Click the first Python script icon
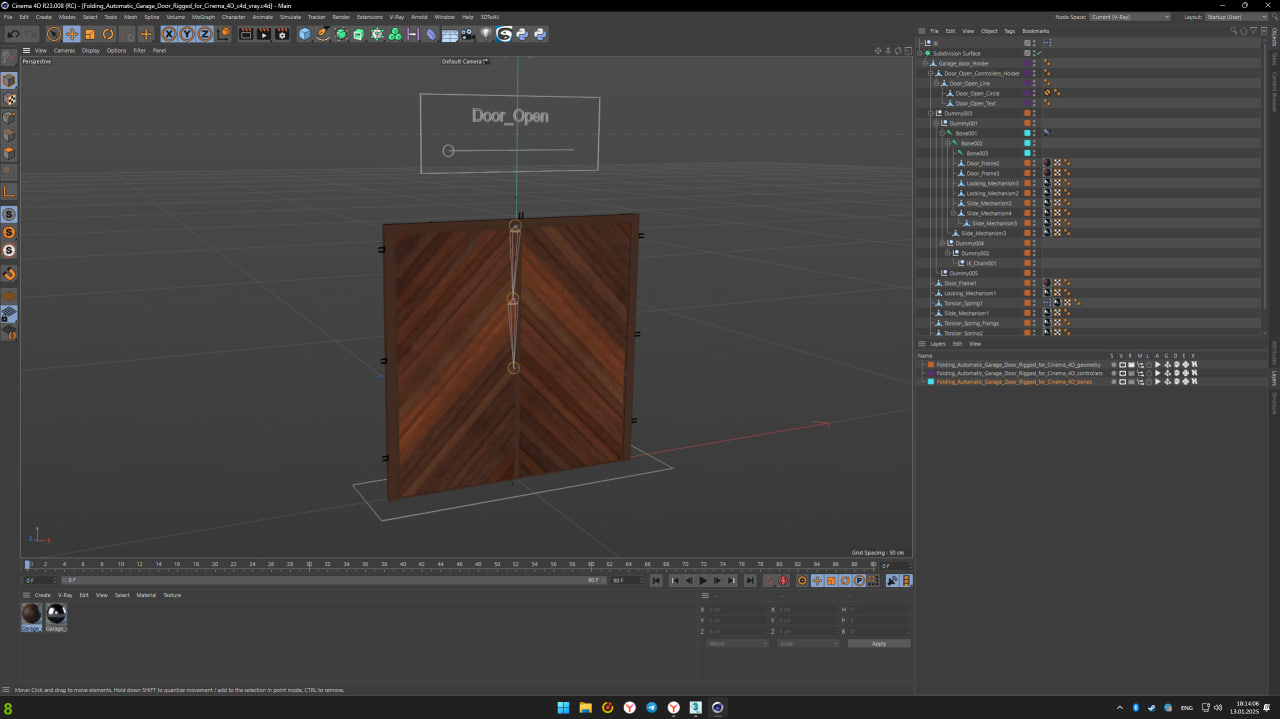 (x=521, y=34)
